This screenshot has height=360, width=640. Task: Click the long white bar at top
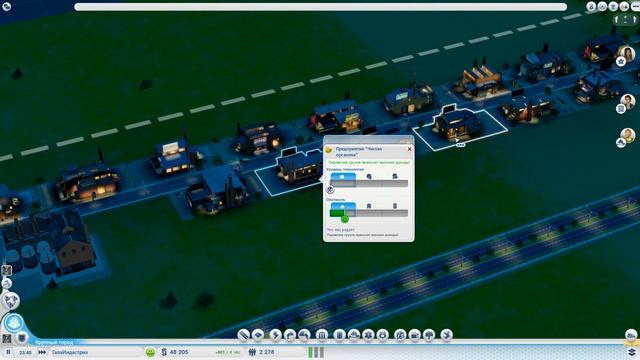[320, 7]
